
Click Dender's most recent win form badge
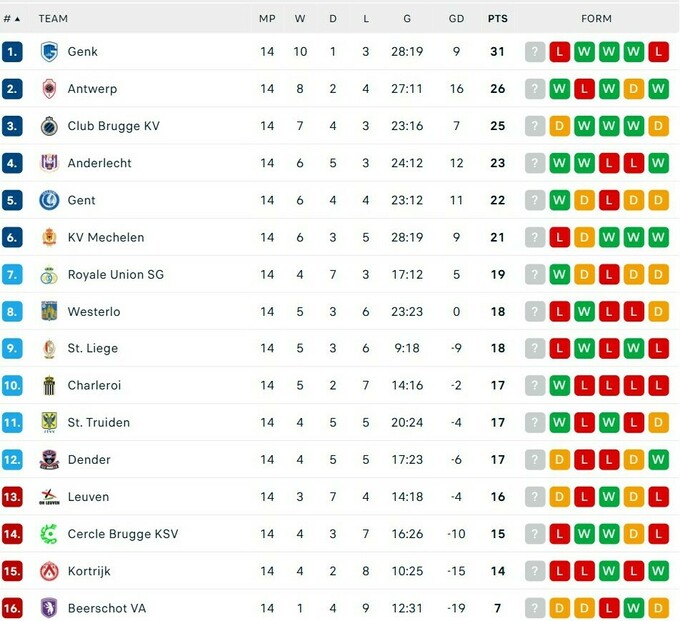pyautogui.click(x=658, y=460)
